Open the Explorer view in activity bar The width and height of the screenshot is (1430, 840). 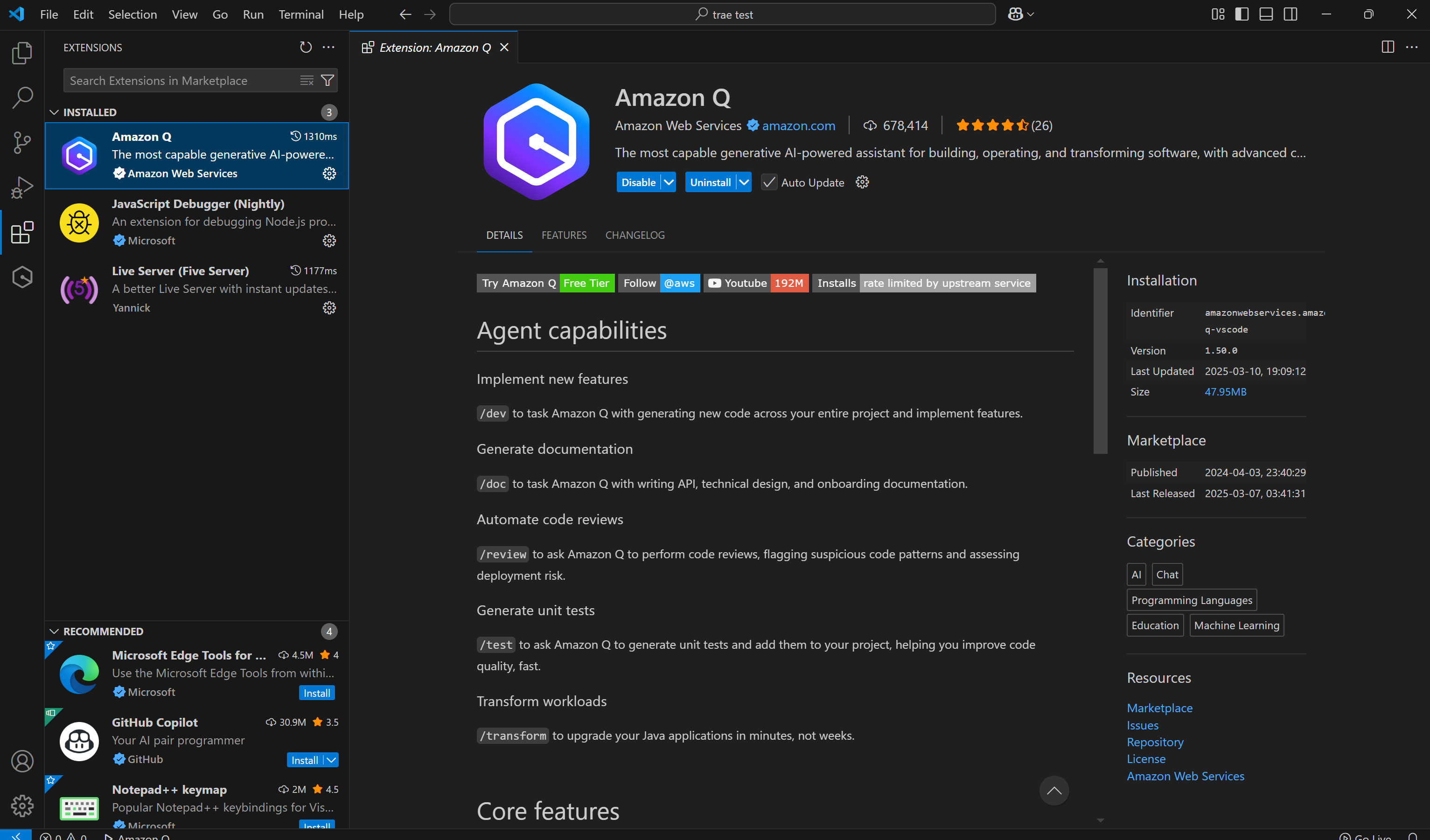(x=22, y=53)
